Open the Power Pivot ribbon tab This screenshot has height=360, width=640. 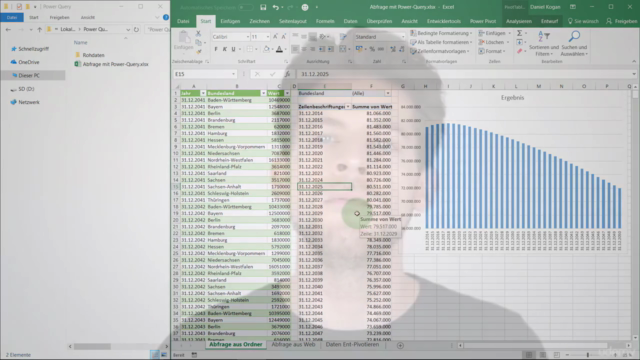pos(483,21)
